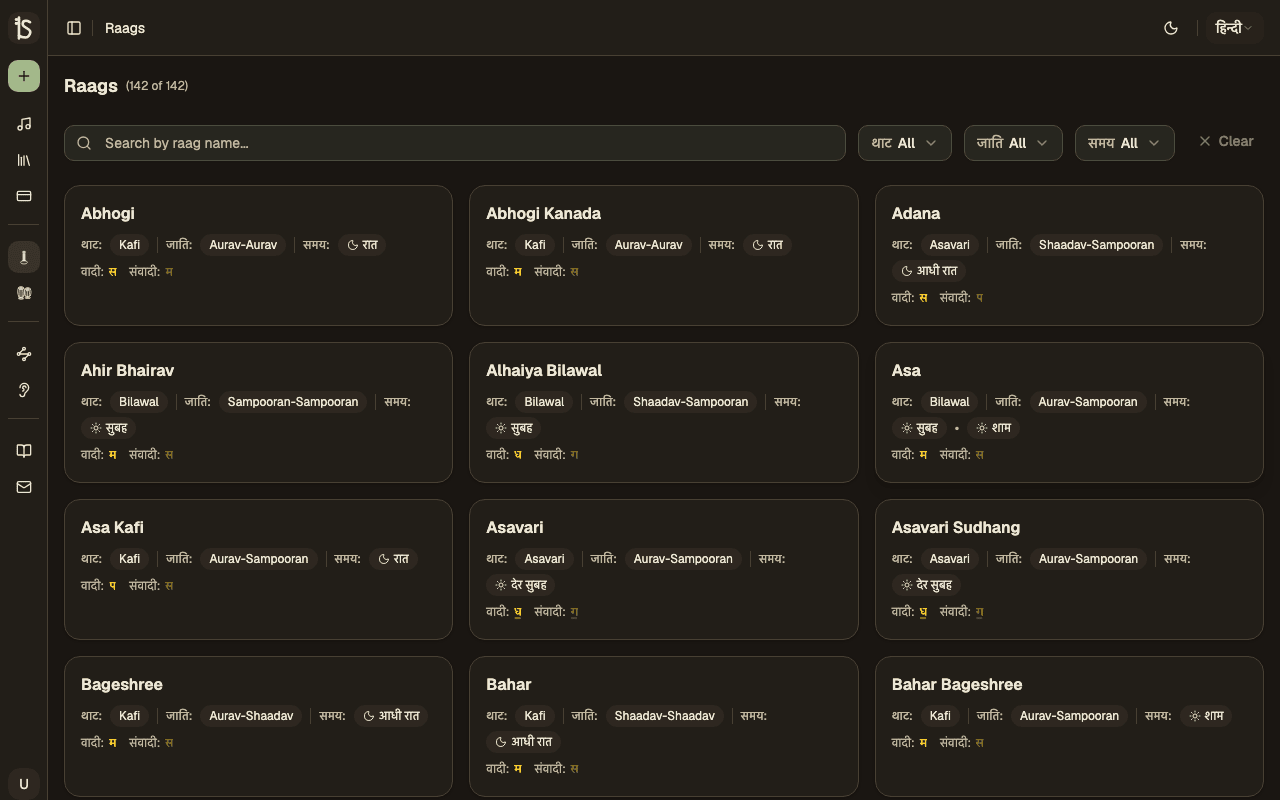Open the tabla drums sidebar icon
Image resolution: width=1280 pixels, height=800 pixels.
(x=24, y=293)
